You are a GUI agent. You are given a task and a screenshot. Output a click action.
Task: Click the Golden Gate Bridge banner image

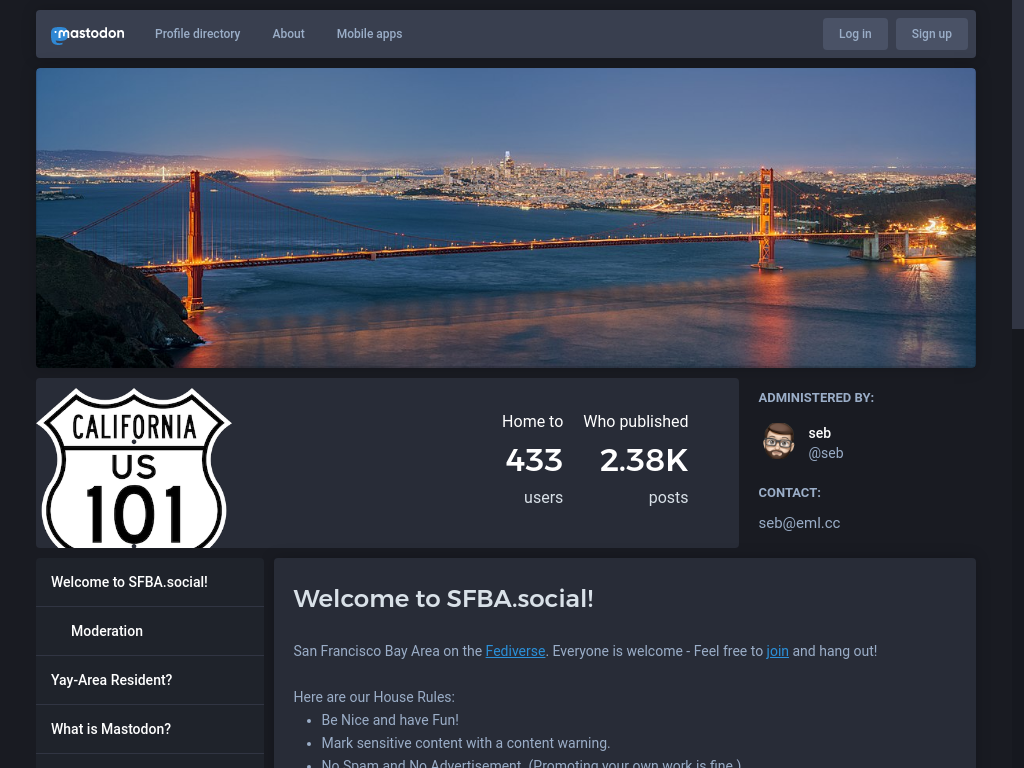pyautogui.click(x=505, y=218)
